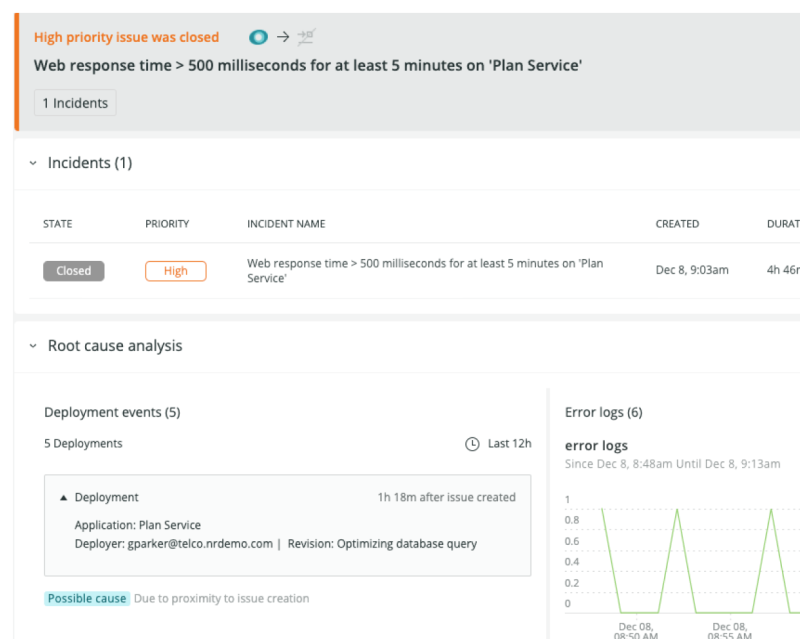800x639 pixels.
Task: Collapse the Deployment entry triangle
Action: click(x=64, y=497)
